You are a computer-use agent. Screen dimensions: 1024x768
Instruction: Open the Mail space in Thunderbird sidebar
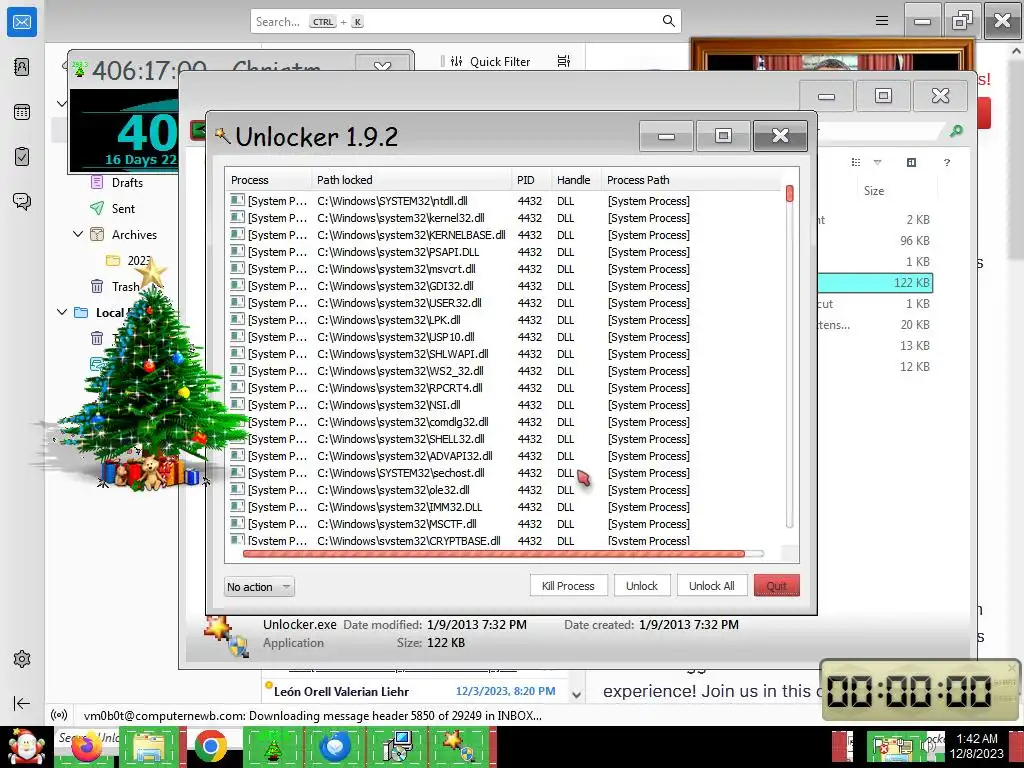click(22, 22)
